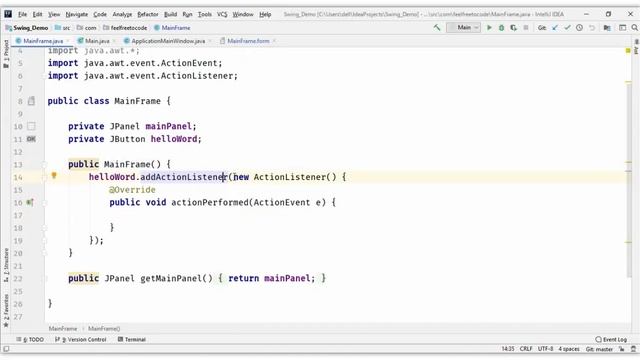Click Swing_Demo in navigation bar
This screenshot has height=360, width=640.
(27, 28)
